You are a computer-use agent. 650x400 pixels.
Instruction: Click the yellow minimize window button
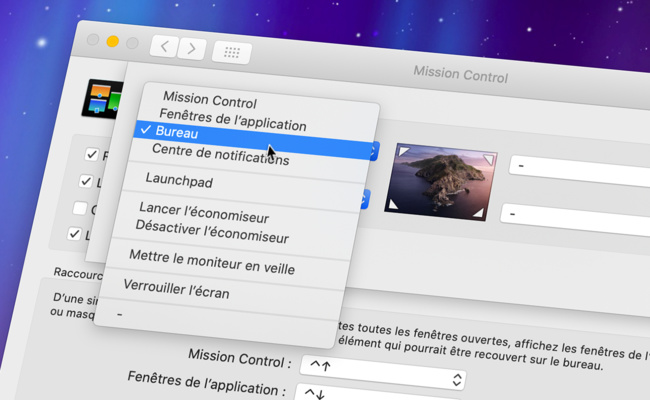[113, 41]
